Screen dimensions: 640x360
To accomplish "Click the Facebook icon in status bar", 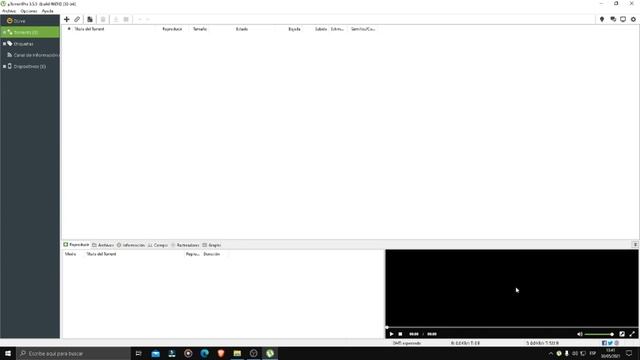I will point(604,343).
